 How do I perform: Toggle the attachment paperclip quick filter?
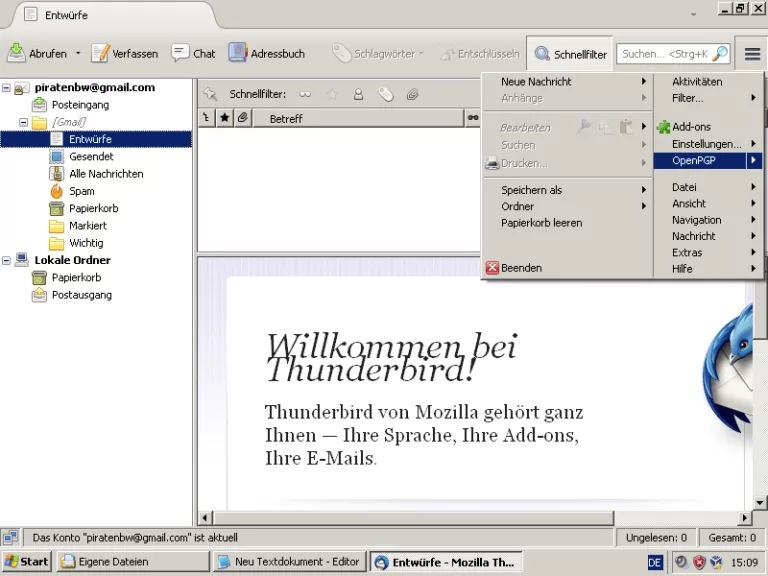[413, 95]
